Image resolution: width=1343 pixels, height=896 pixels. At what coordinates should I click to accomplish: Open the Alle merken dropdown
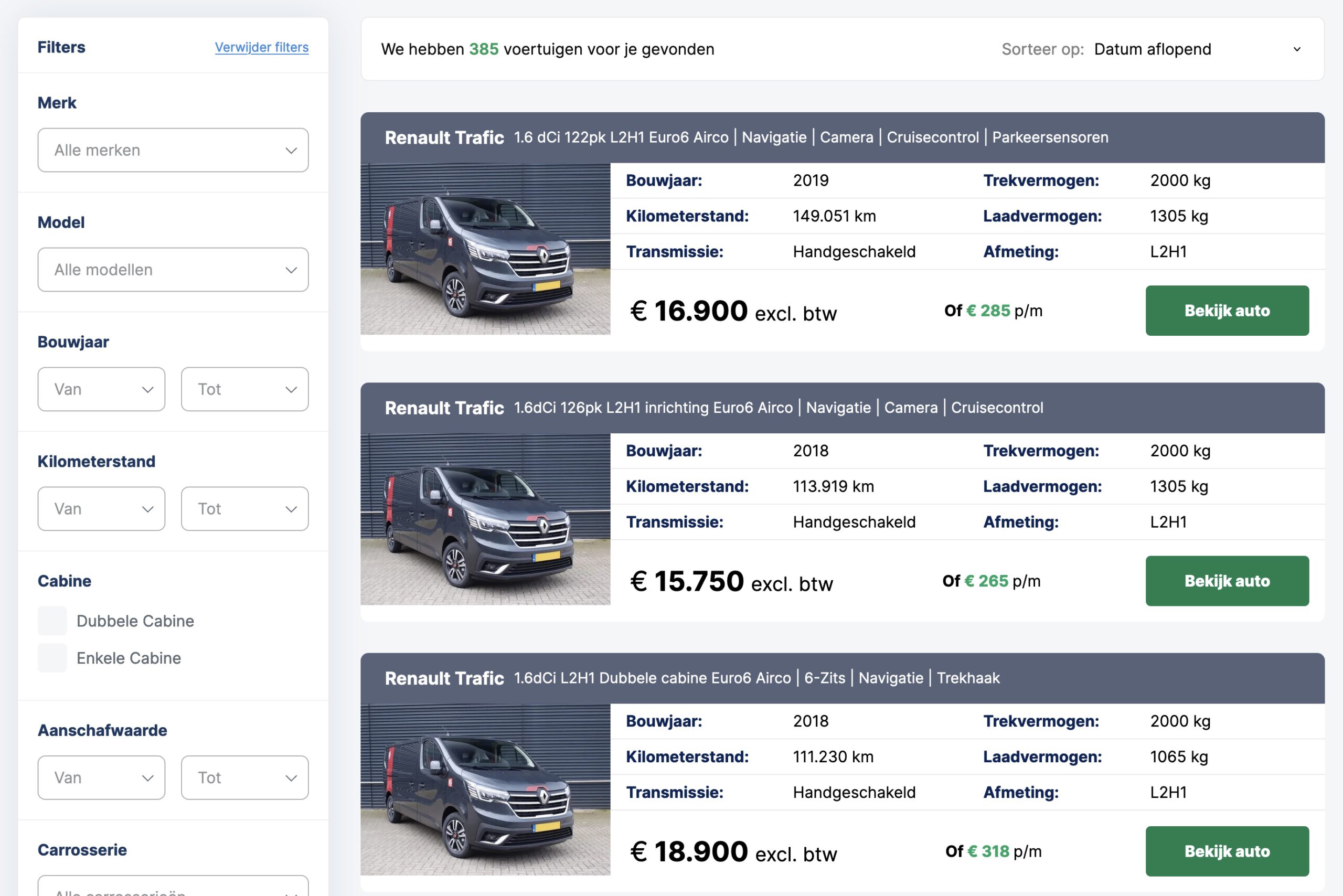click(173, 150)
